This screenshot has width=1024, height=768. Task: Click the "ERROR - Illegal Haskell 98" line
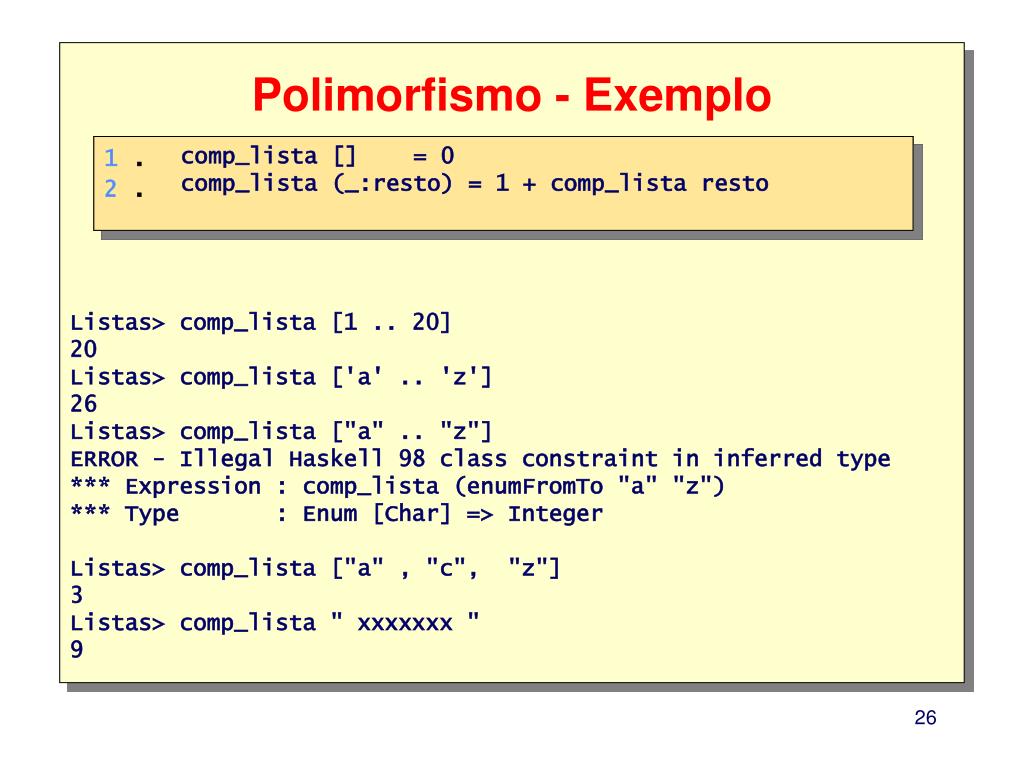480,459
